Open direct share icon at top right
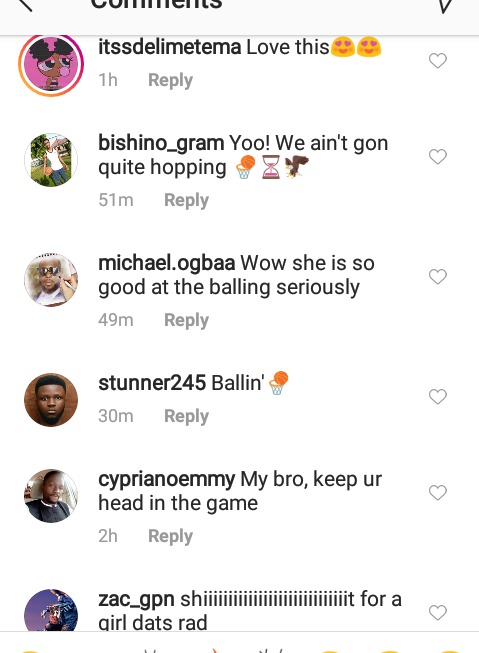 446,6
